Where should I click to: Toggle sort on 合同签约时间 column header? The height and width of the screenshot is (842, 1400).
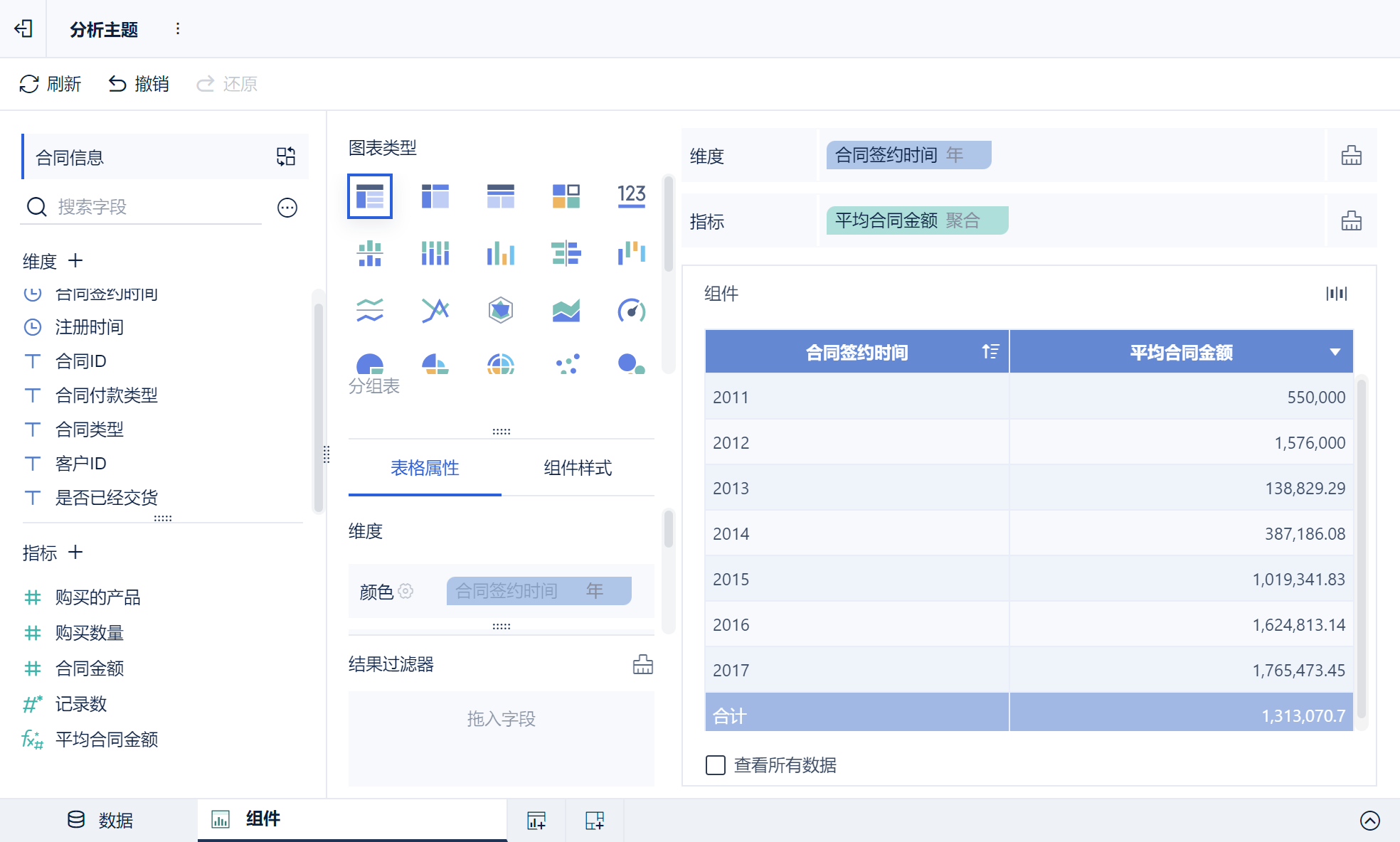[x=990, y=351]
